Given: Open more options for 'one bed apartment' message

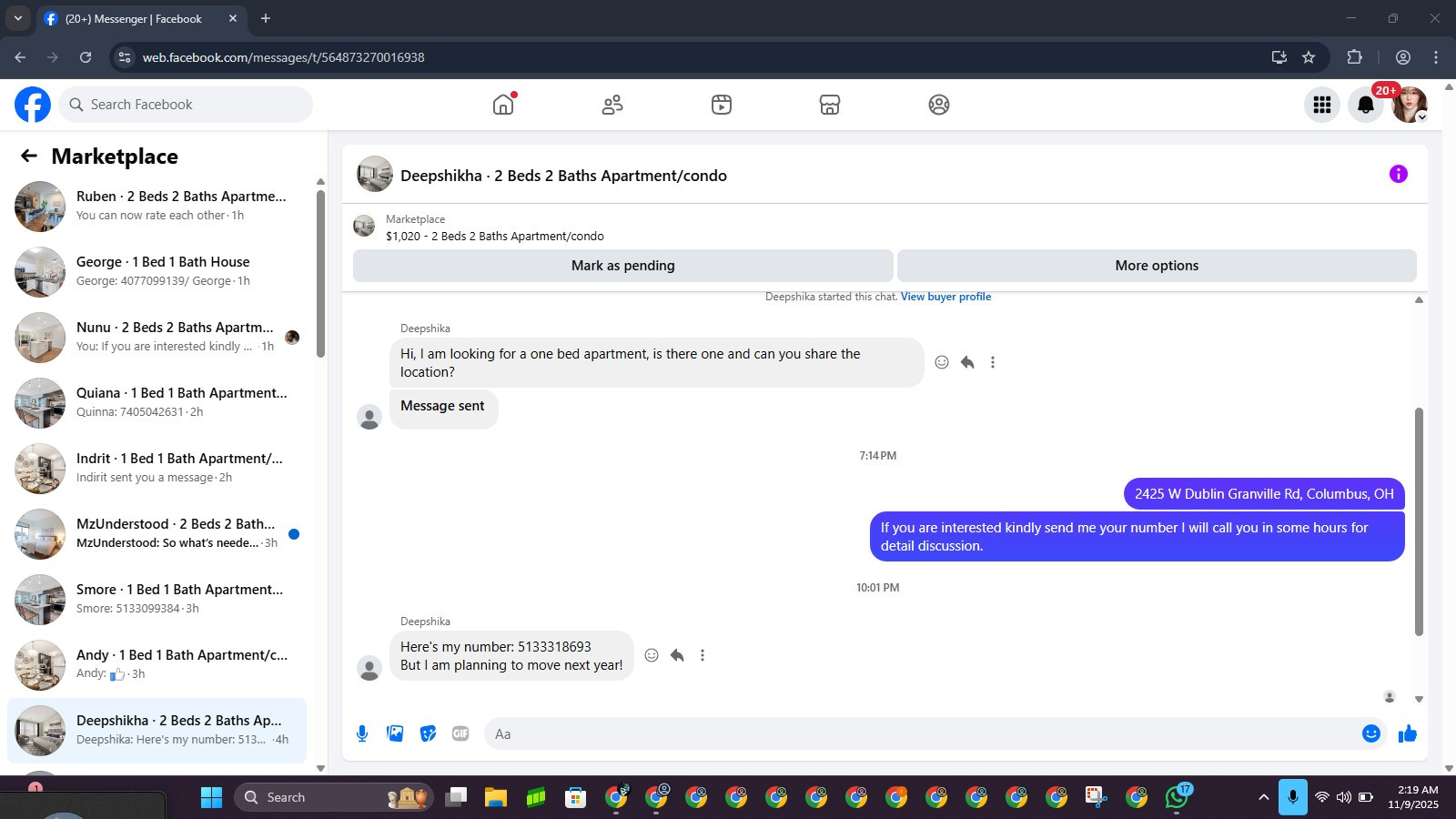Looking at the screenshot, I should coord(993,362).
